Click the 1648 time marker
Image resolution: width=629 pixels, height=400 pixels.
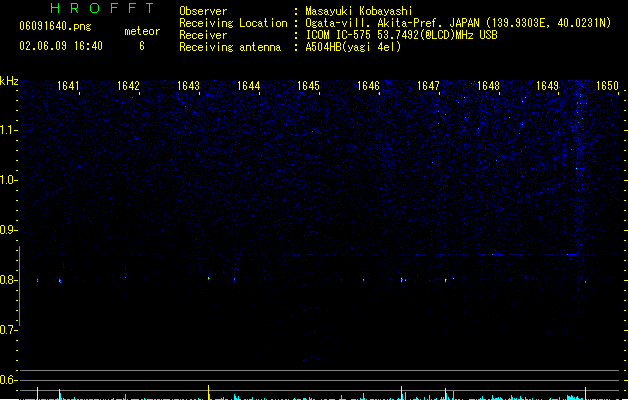tap(488, 86)
